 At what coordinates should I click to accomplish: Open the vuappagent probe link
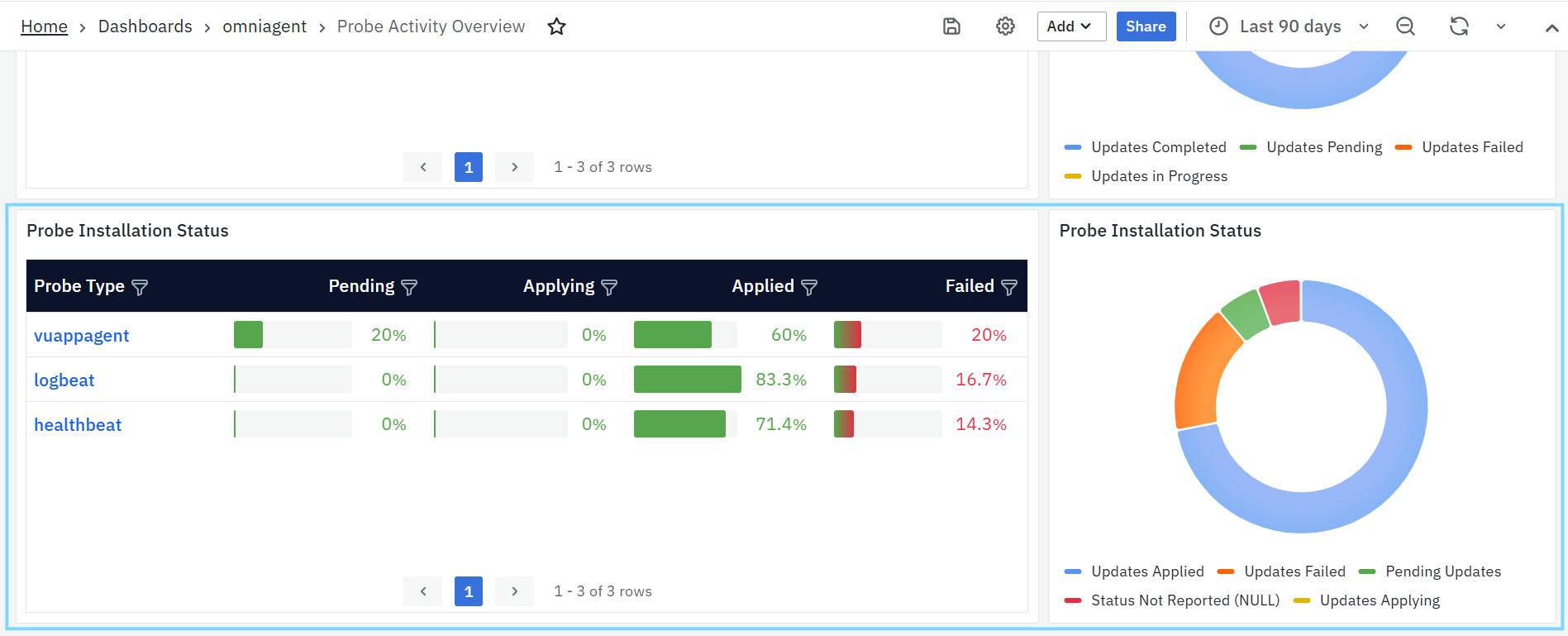[x=82, y=336]
